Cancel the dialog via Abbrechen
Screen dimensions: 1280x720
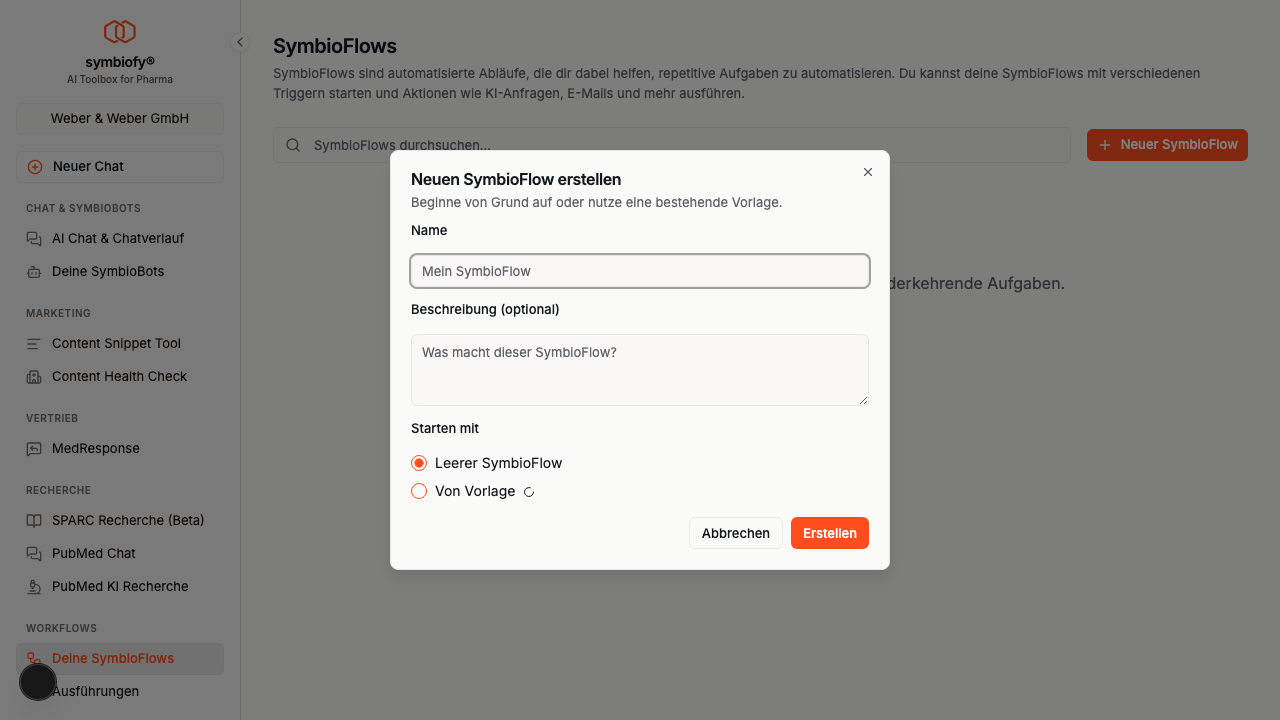pyautogui.click(x=735, y=533)
